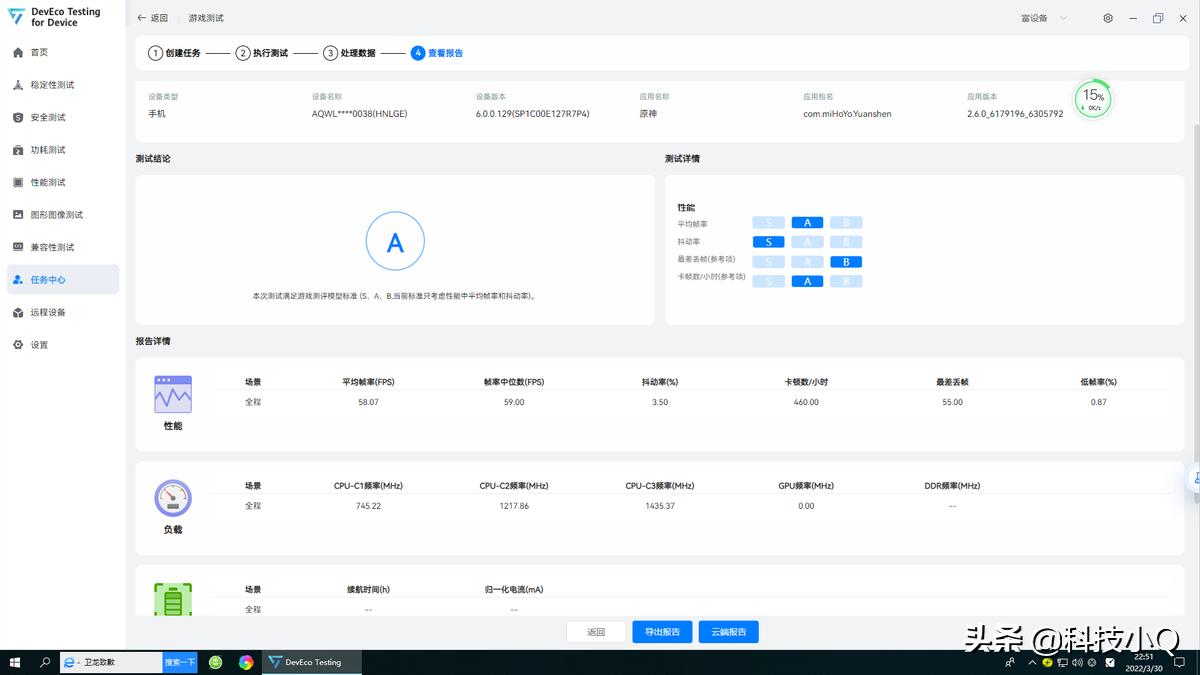
Task: Click the 15% circular progress indicator
Action: click(x=1092, y=98)
